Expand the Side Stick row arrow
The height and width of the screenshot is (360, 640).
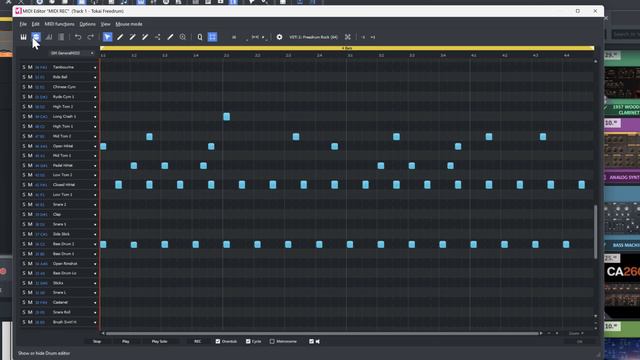point(95,234)
